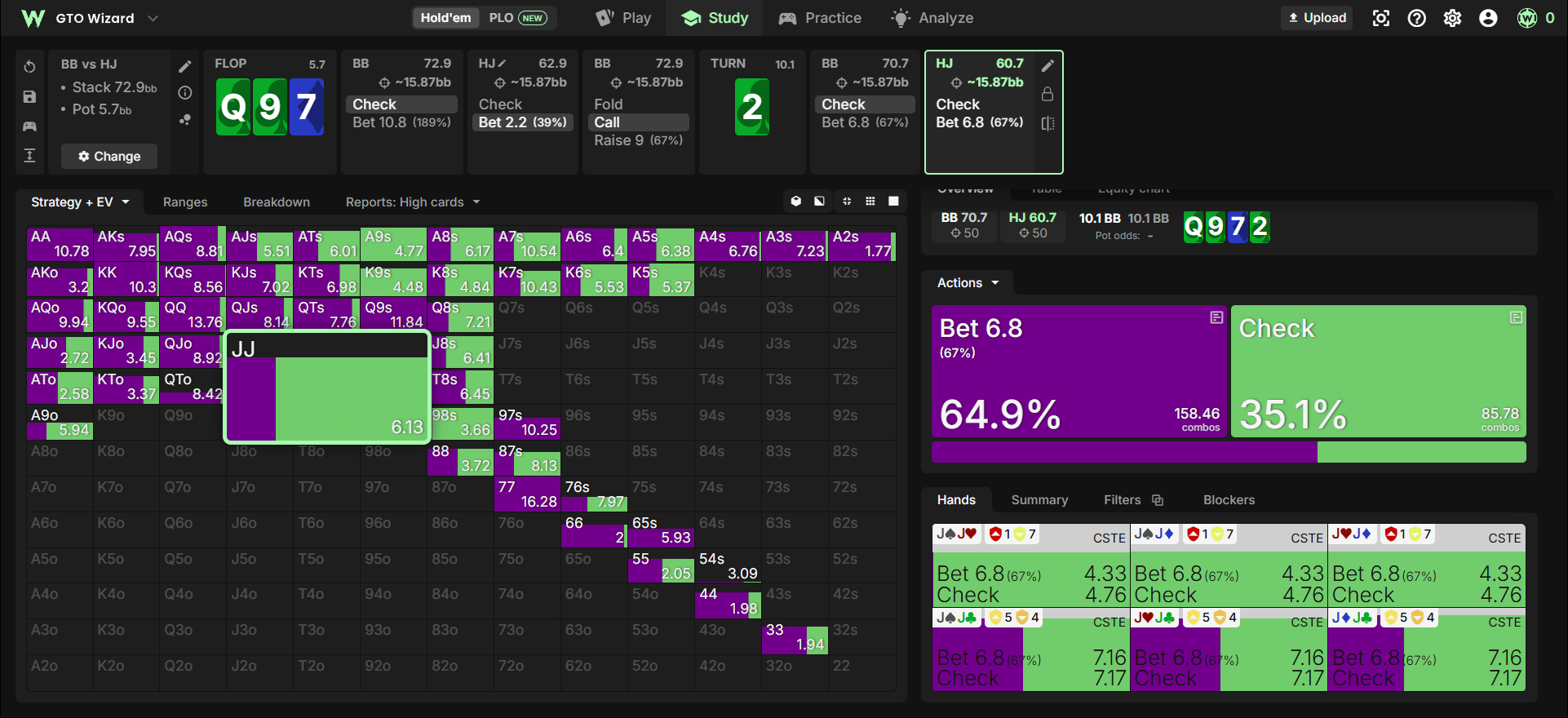1568x718 pixels.
Task: Open the Strategy + EV dropdown
Action: 80,202
